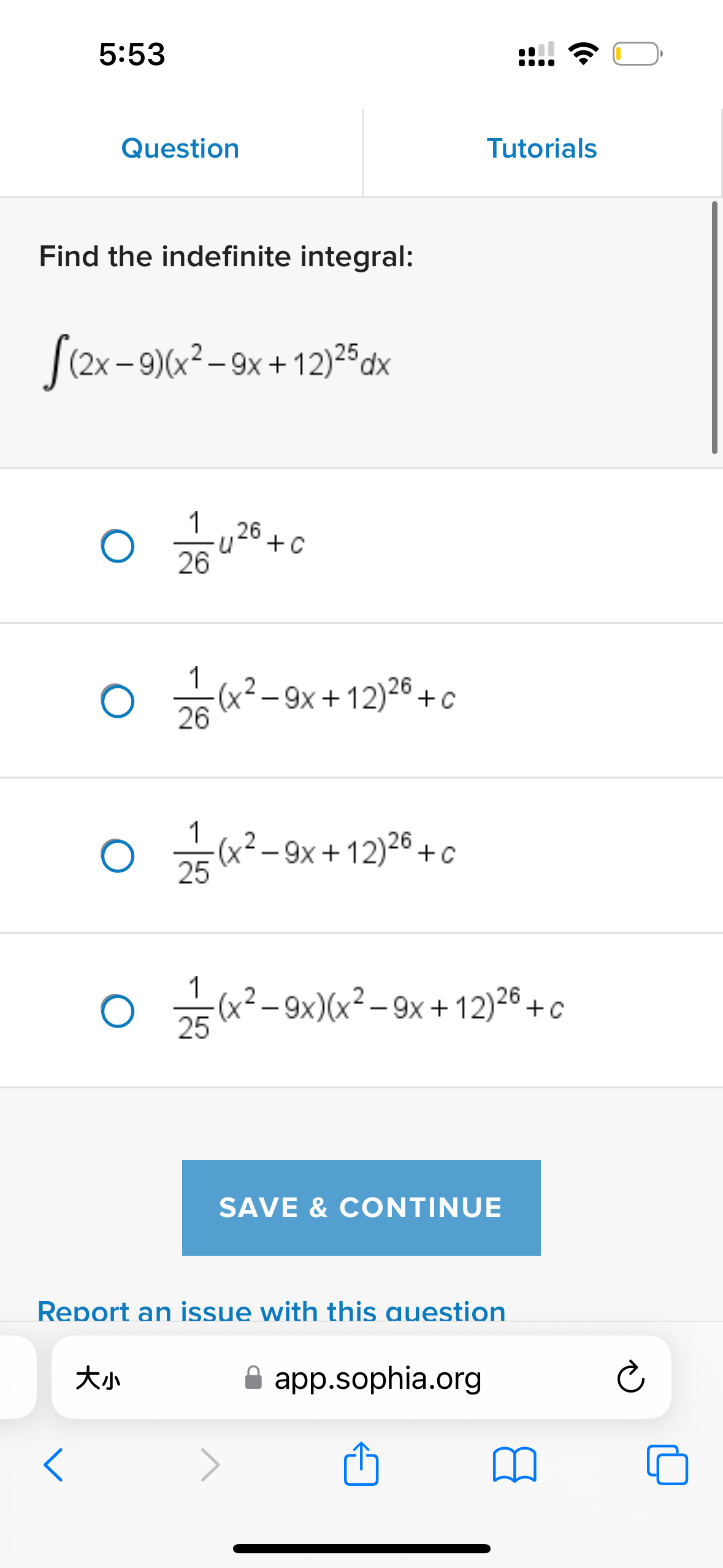Select the answer with coefficient one twenty-fifth
The image size is (723, 1568).
pyautogui.click(x=118, y=855)
